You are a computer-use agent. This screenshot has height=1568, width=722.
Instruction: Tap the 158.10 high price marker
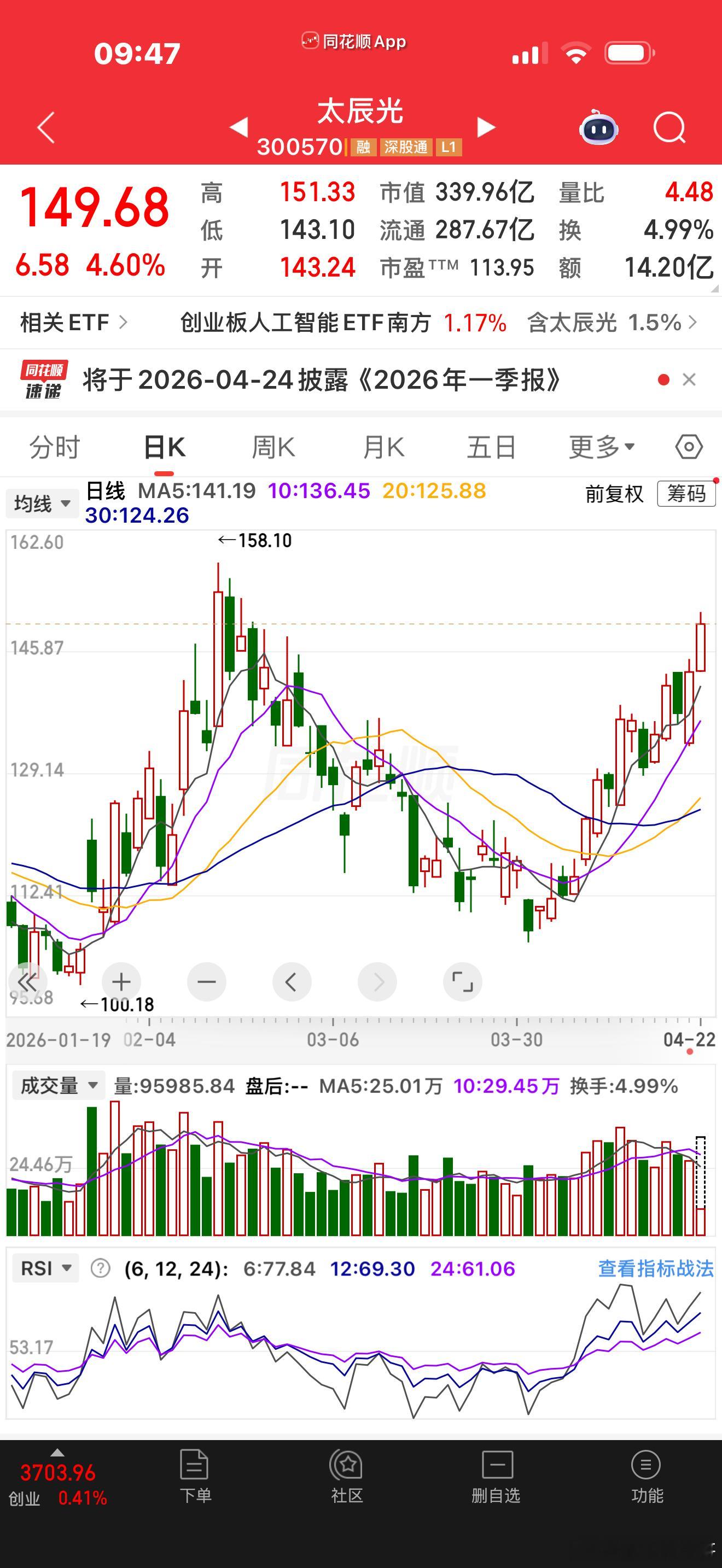click(x=255, y=541)
